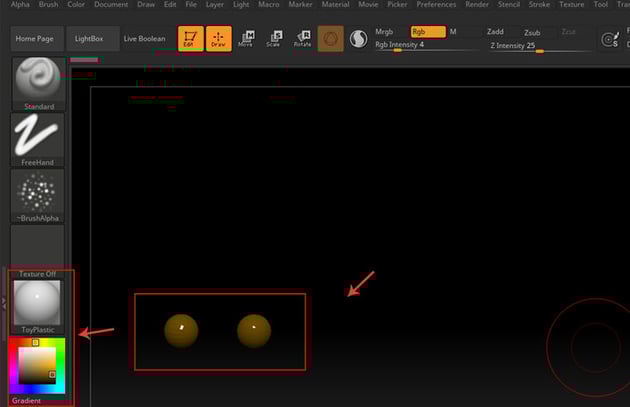Image resolution: width=630 pixels, height=407 pixels.
Task: Enable Zadd sculpting mode
Action: 495,32
